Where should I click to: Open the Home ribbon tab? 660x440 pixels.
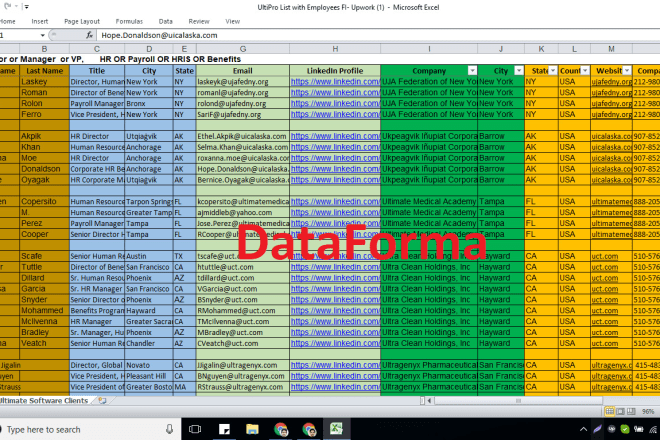(7, 21)
